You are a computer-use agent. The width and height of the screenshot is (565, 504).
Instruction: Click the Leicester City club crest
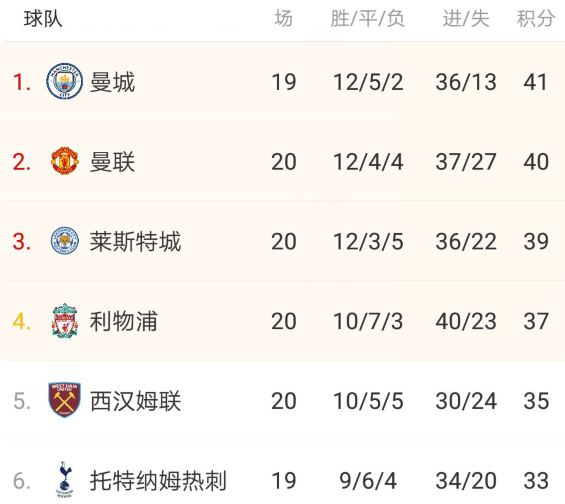click(x=64, y=240)
